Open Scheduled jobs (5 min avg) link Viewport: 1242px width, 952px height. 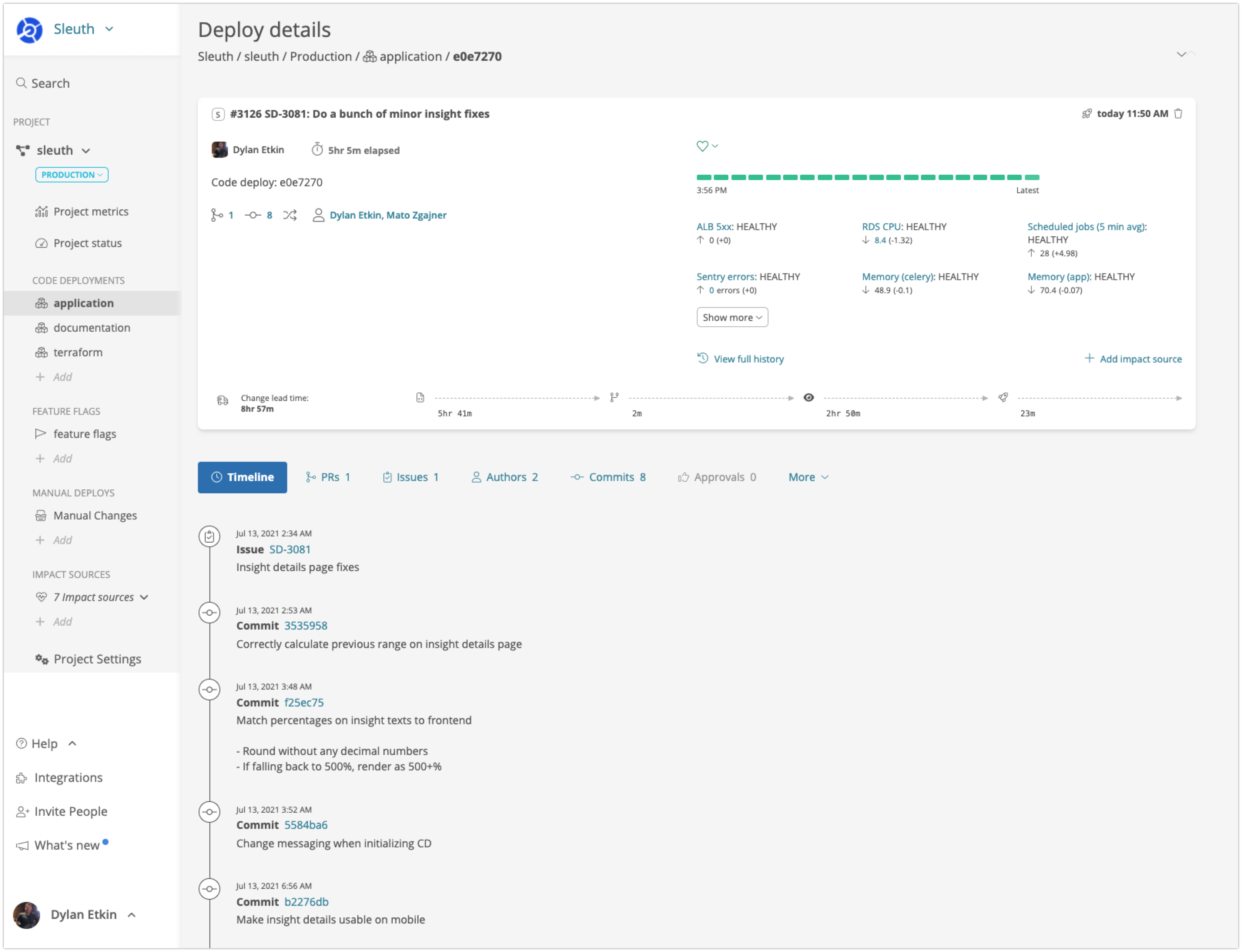point(1086,227)
